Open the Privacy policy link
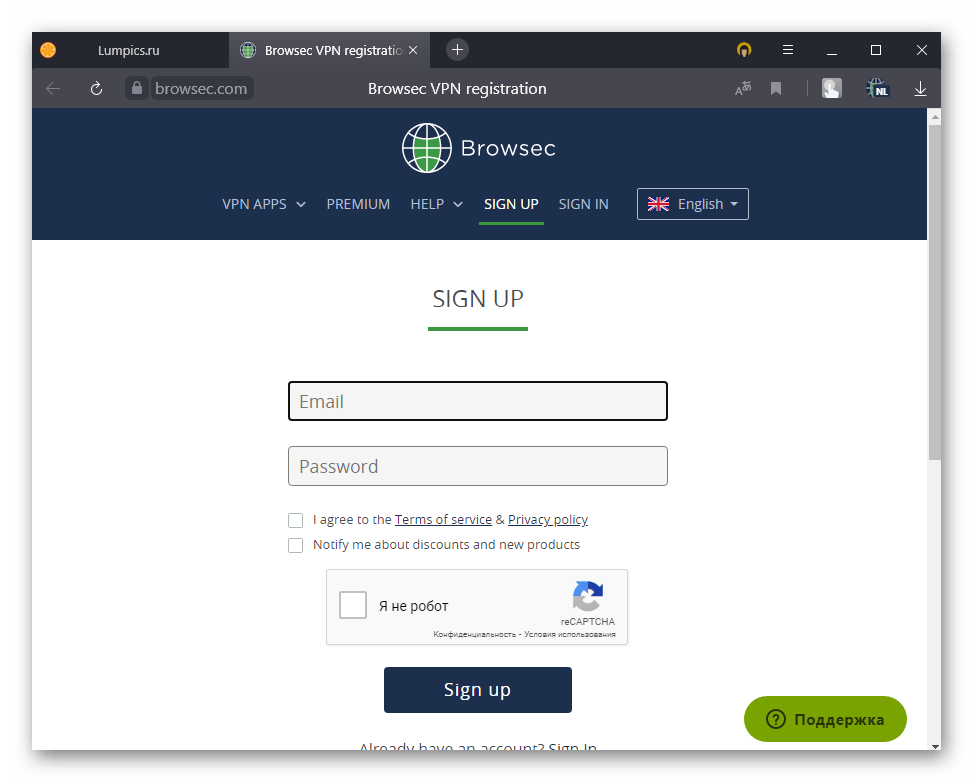This screenshot has height=782, width=973. pyautogui.click(x=548, y=519)
